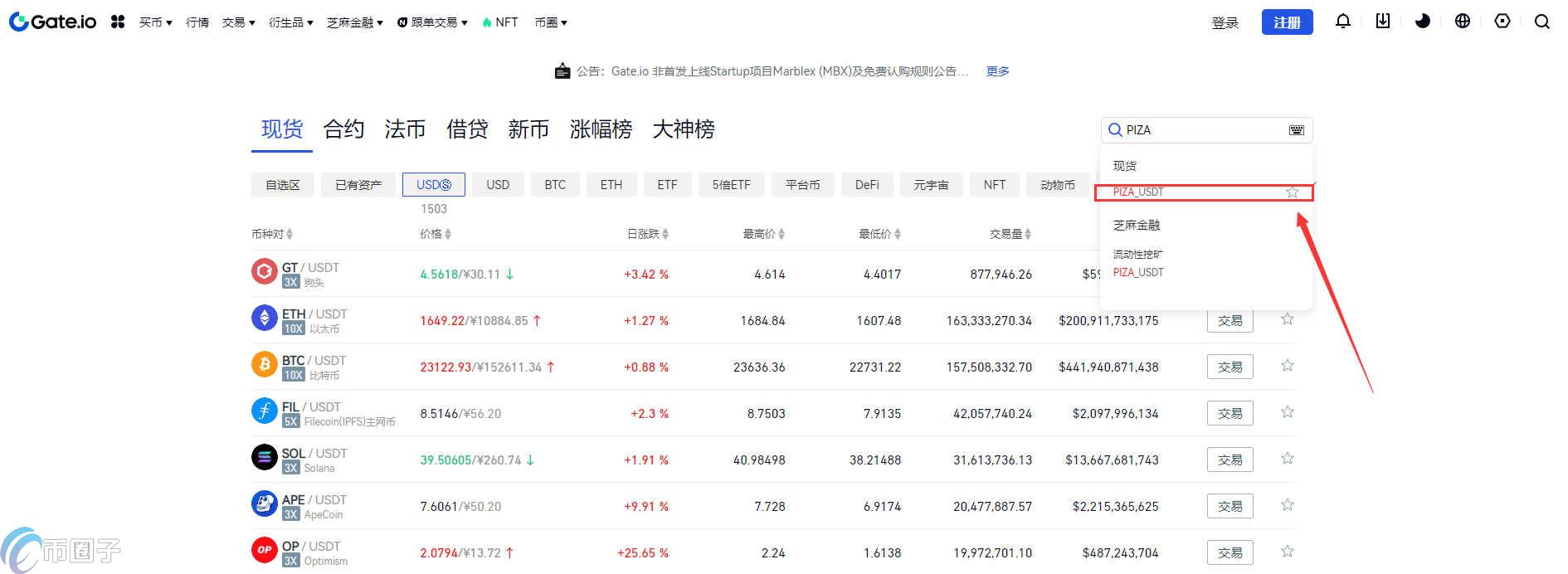1568x574 pixels.
Task: Sort by 交易量 column
Action: point(1010,234)
